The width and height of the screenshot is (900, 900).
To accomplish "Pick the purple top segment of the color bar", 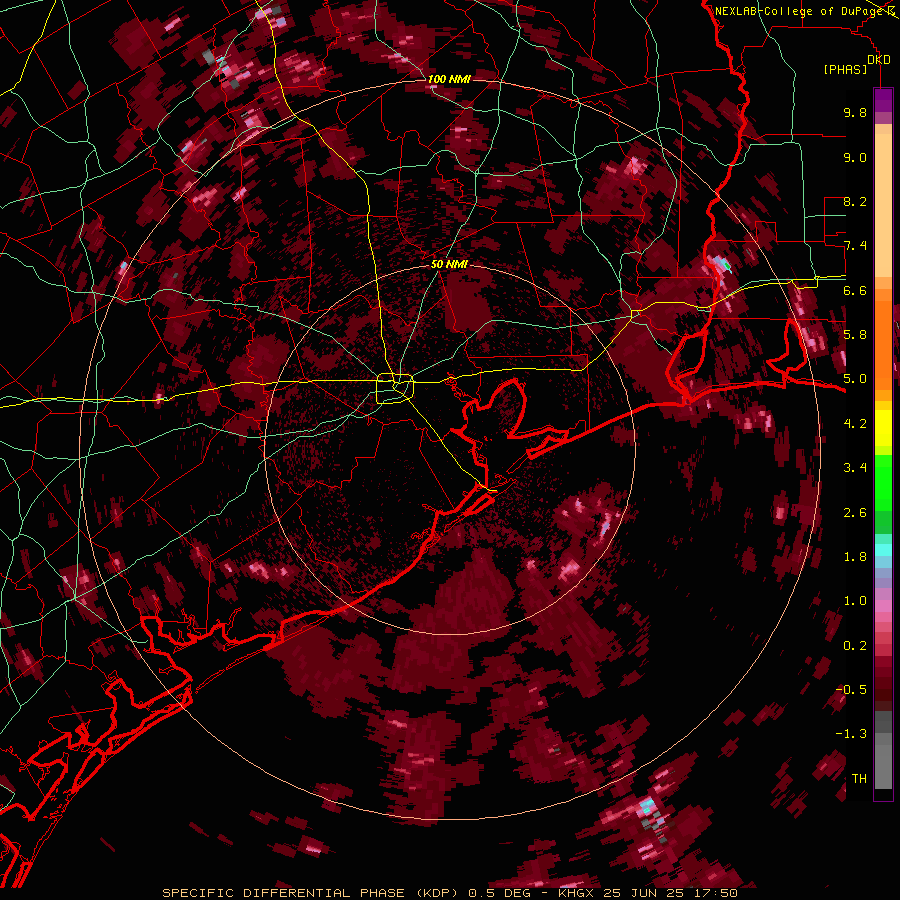I will [883, 100].
